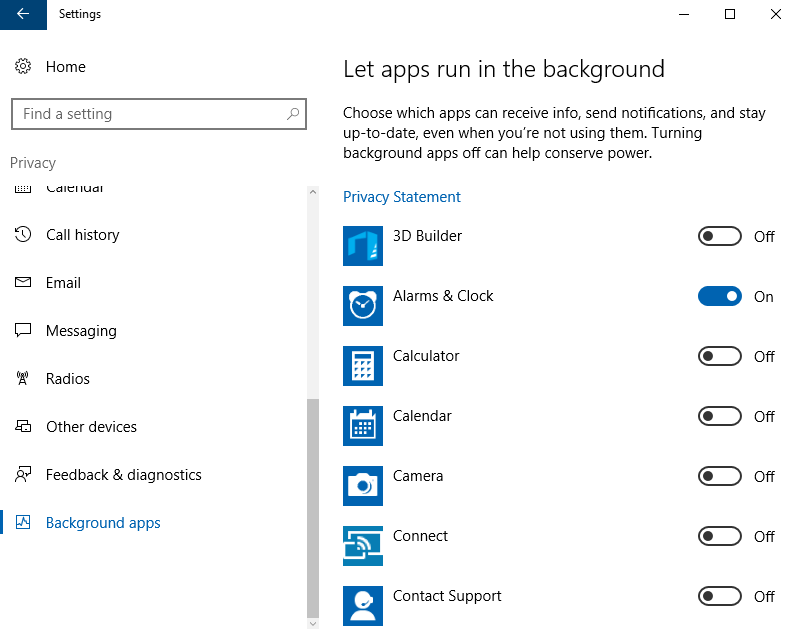Go back with the arrow button
Image resolution: width=799 pixels, height=629 pixels.
point(23,14)
